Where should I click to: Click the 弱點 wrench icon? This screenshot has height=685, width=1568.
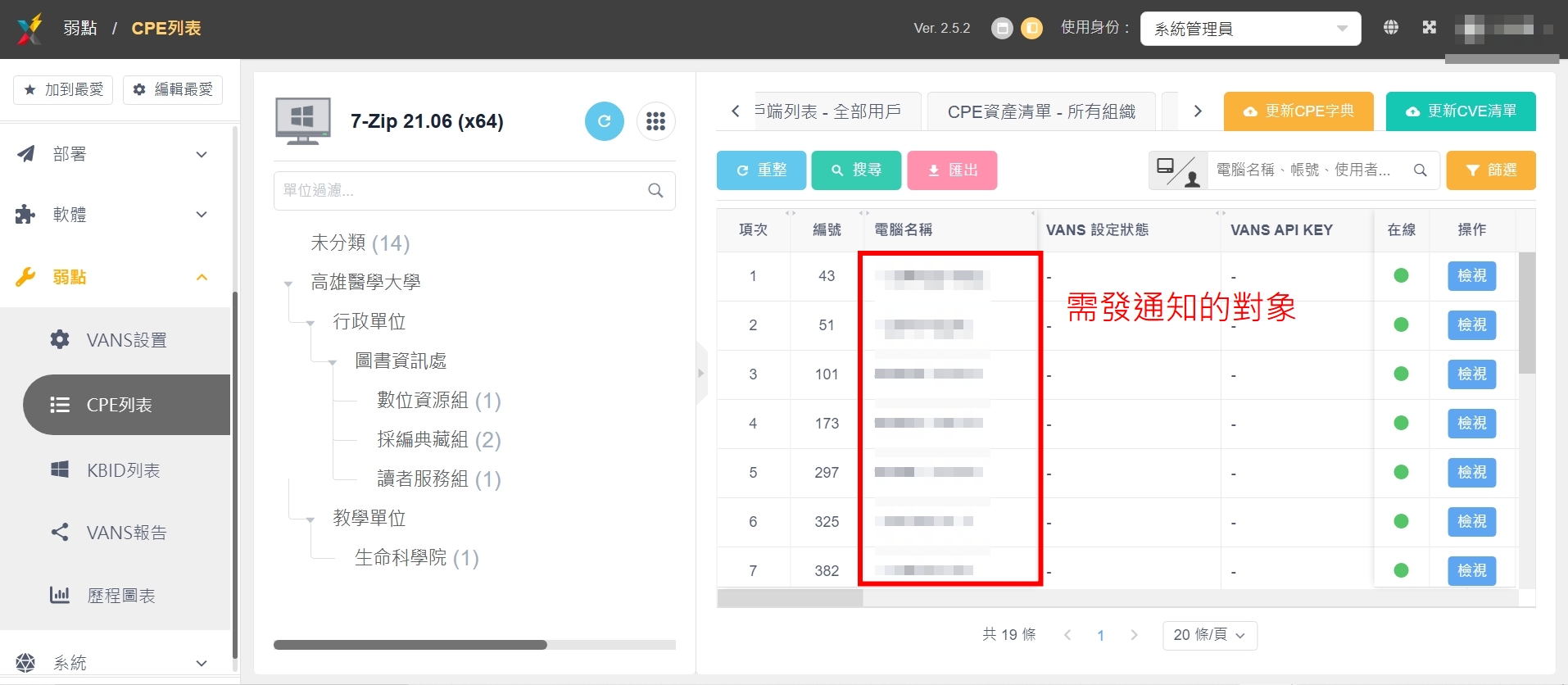26,277
